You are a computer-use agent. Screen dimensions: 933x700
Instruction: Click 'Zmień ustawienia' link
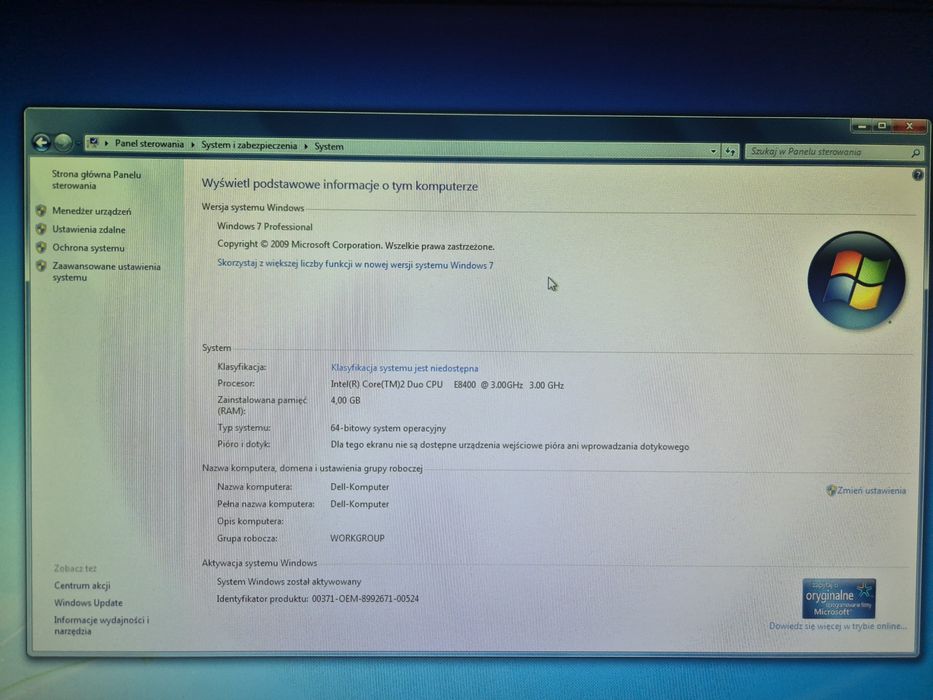click(871, 491)
